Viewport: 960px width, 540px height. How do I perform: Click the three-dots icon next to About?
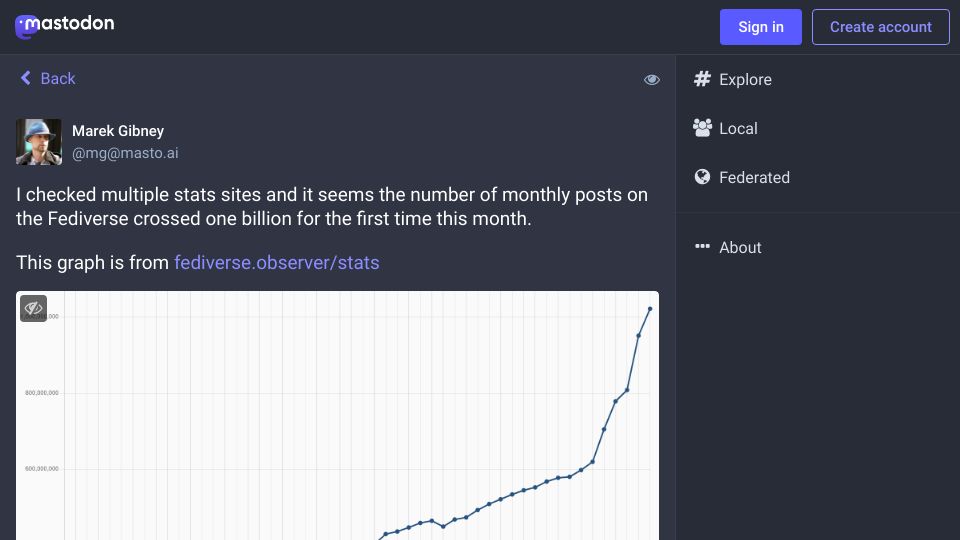pos(702,246)
